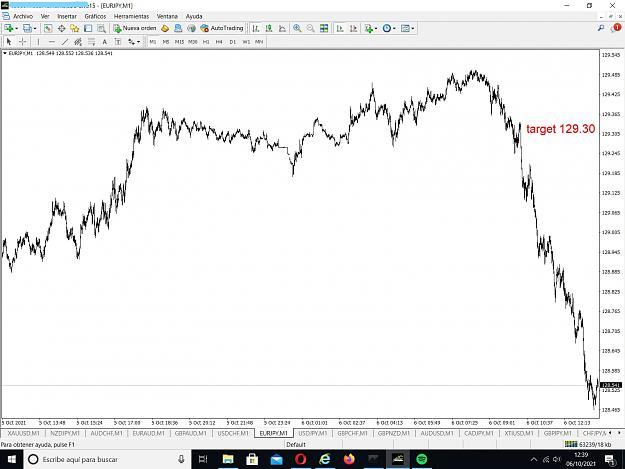Switch chart to candlesticks style

tap(269, 28)
